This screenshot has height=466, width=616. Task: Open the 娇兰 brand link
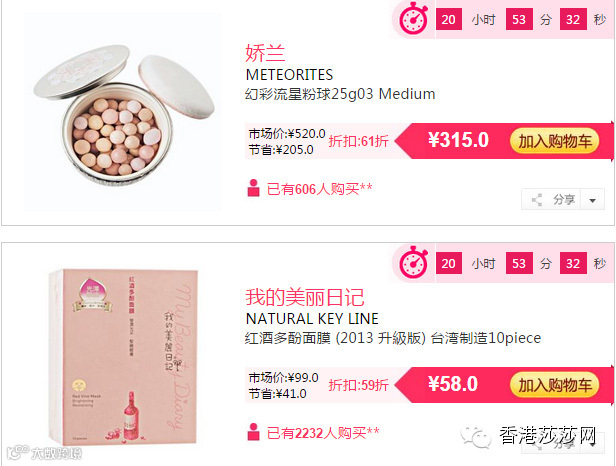265,53
